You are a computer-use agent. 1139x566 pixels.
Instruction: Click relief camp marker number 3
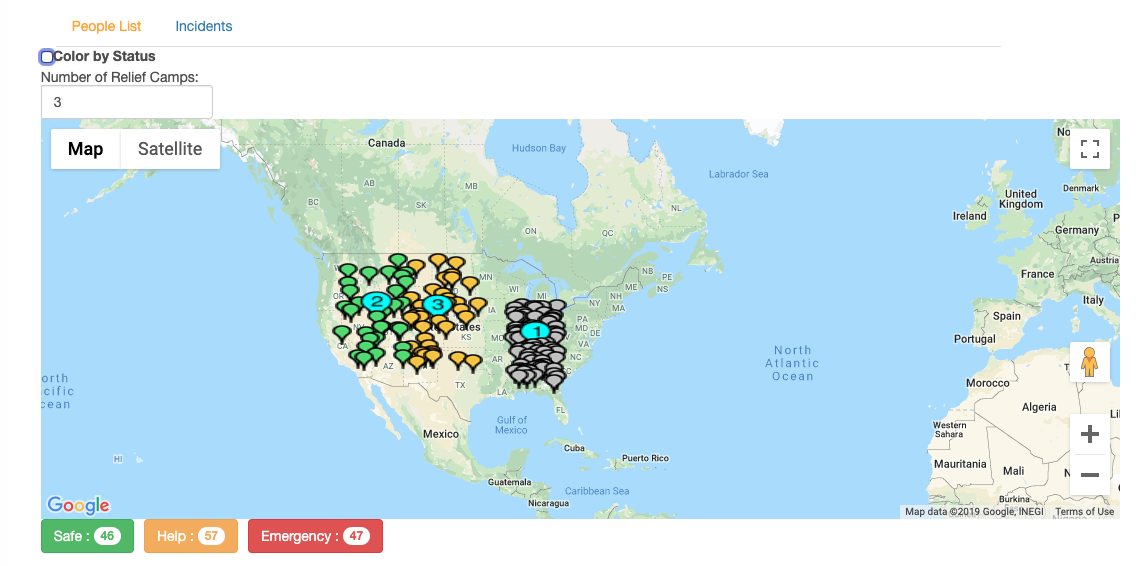pyautogui.click(x=437, y=304)
